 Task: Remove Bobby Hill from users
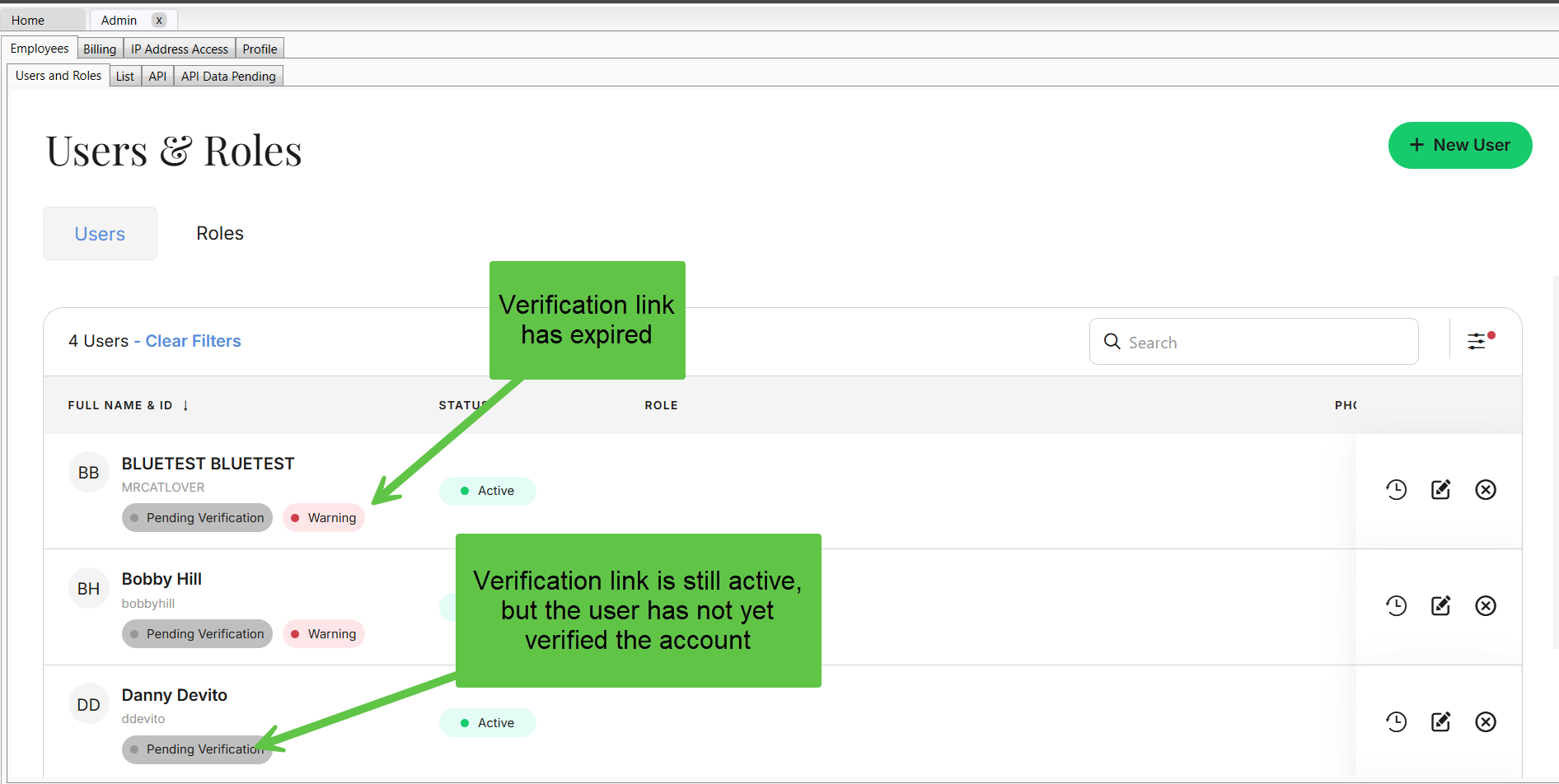pos(1485,606)
